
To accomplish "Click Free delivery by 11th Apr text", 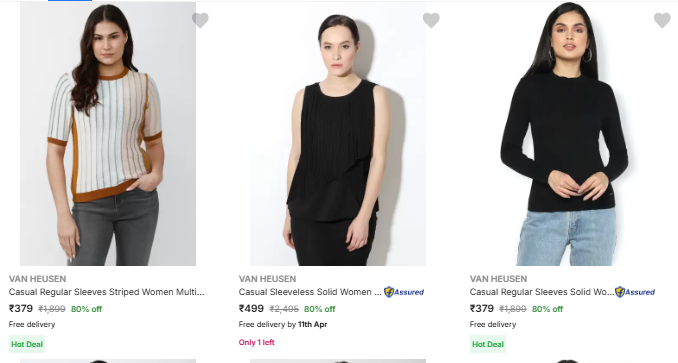I will coord(283,324).
